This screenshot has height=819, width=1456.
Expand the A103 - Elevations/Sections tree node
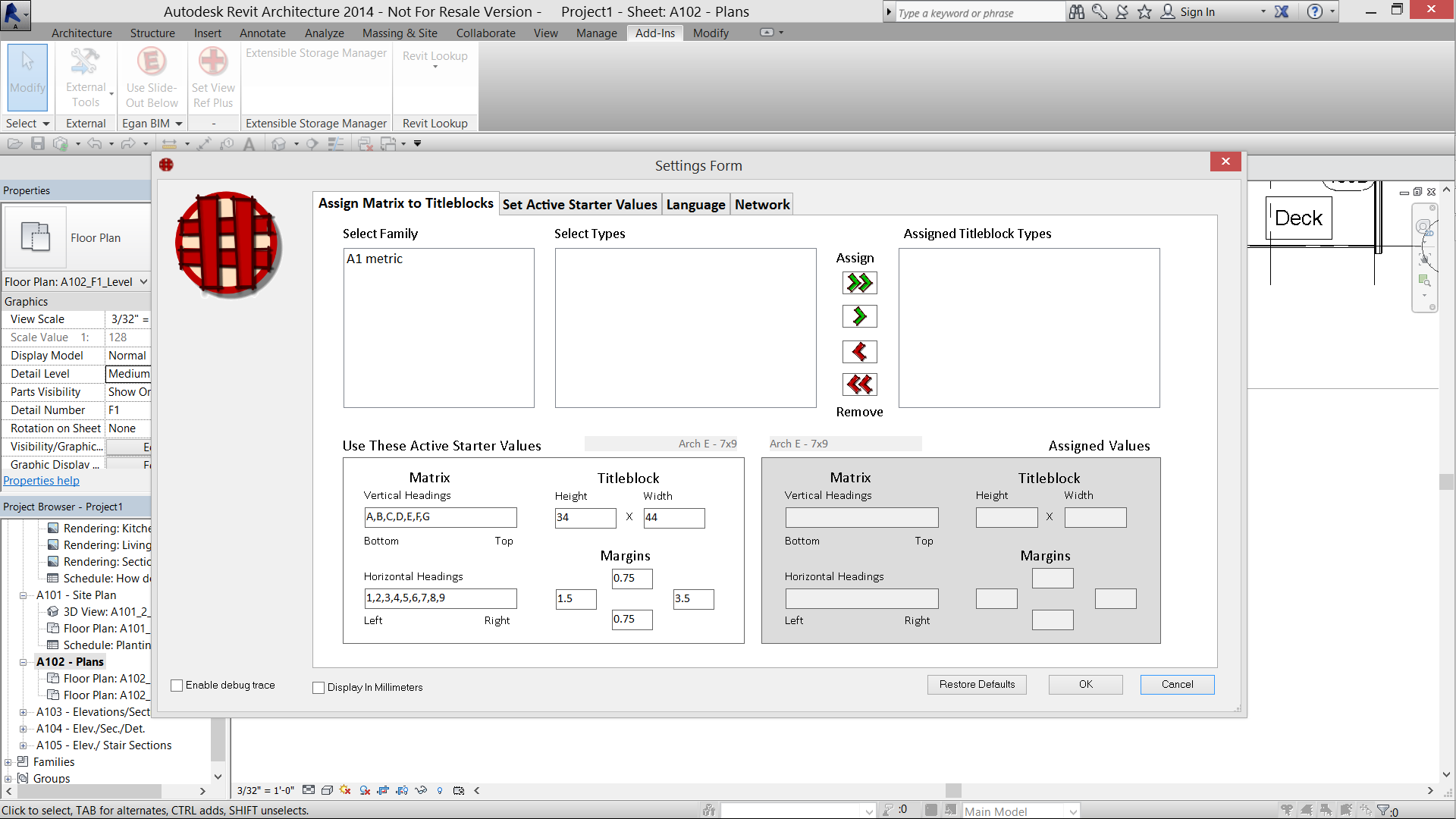(23, 712)
